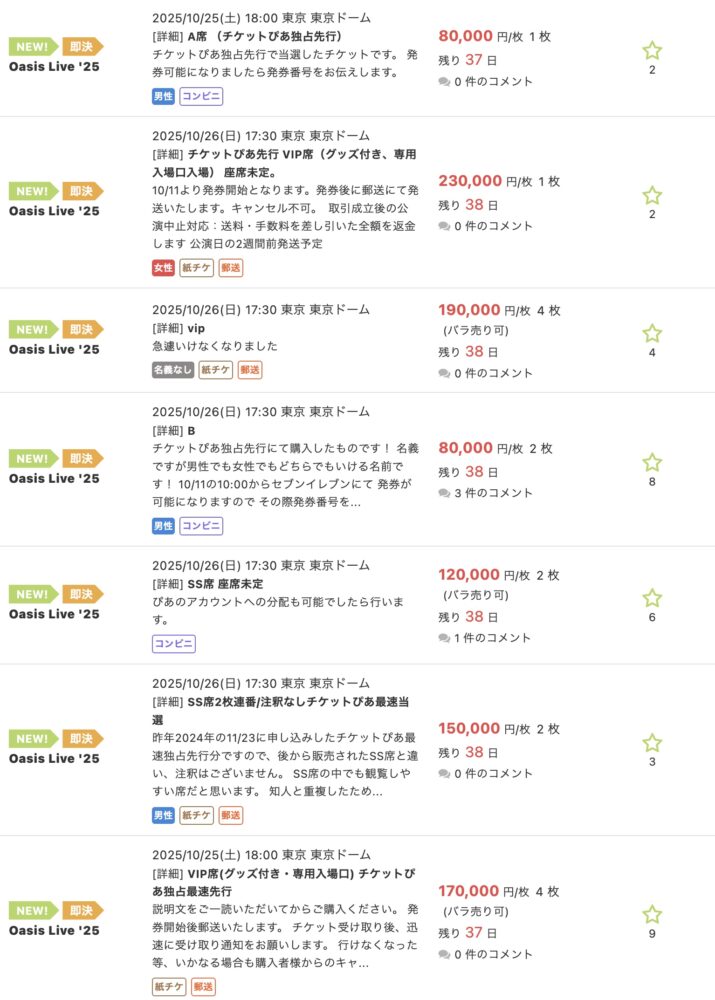Click comment bubble icon showing 3件のコメント
This screenshot has width=715, height=1000.
[445, 492]
